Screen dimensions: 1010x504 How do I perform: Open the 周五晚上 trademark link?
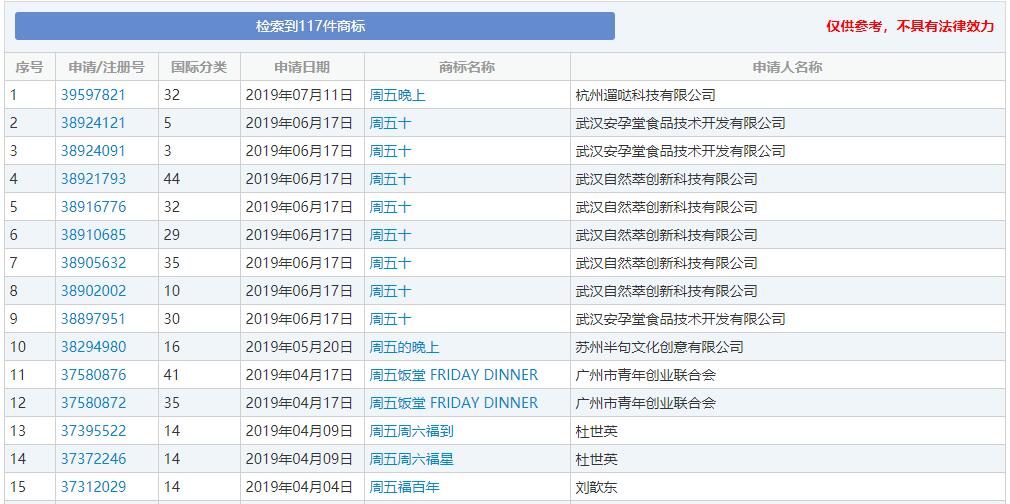(397, 95)
